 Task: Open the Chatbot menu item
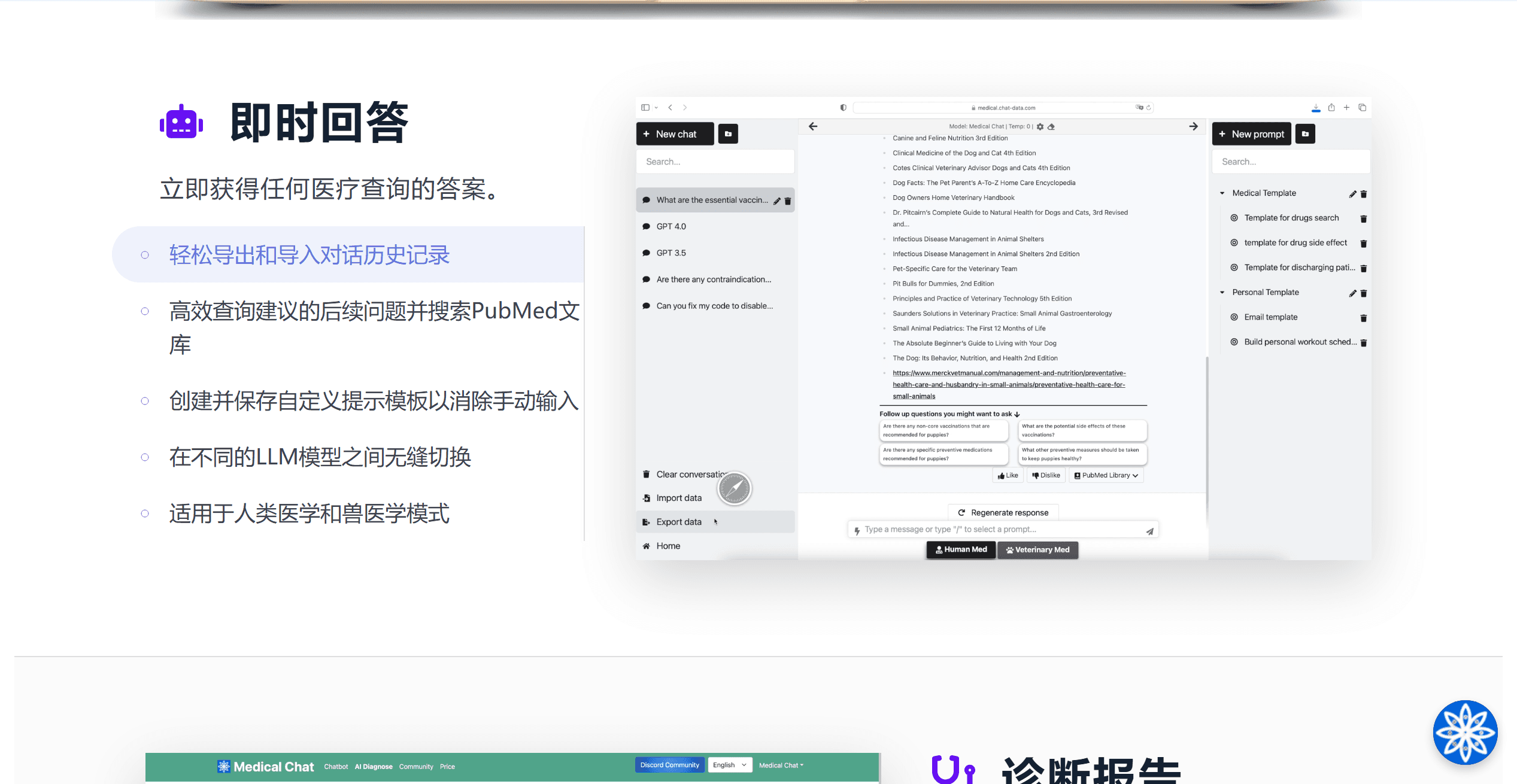(x=336, y=766)
